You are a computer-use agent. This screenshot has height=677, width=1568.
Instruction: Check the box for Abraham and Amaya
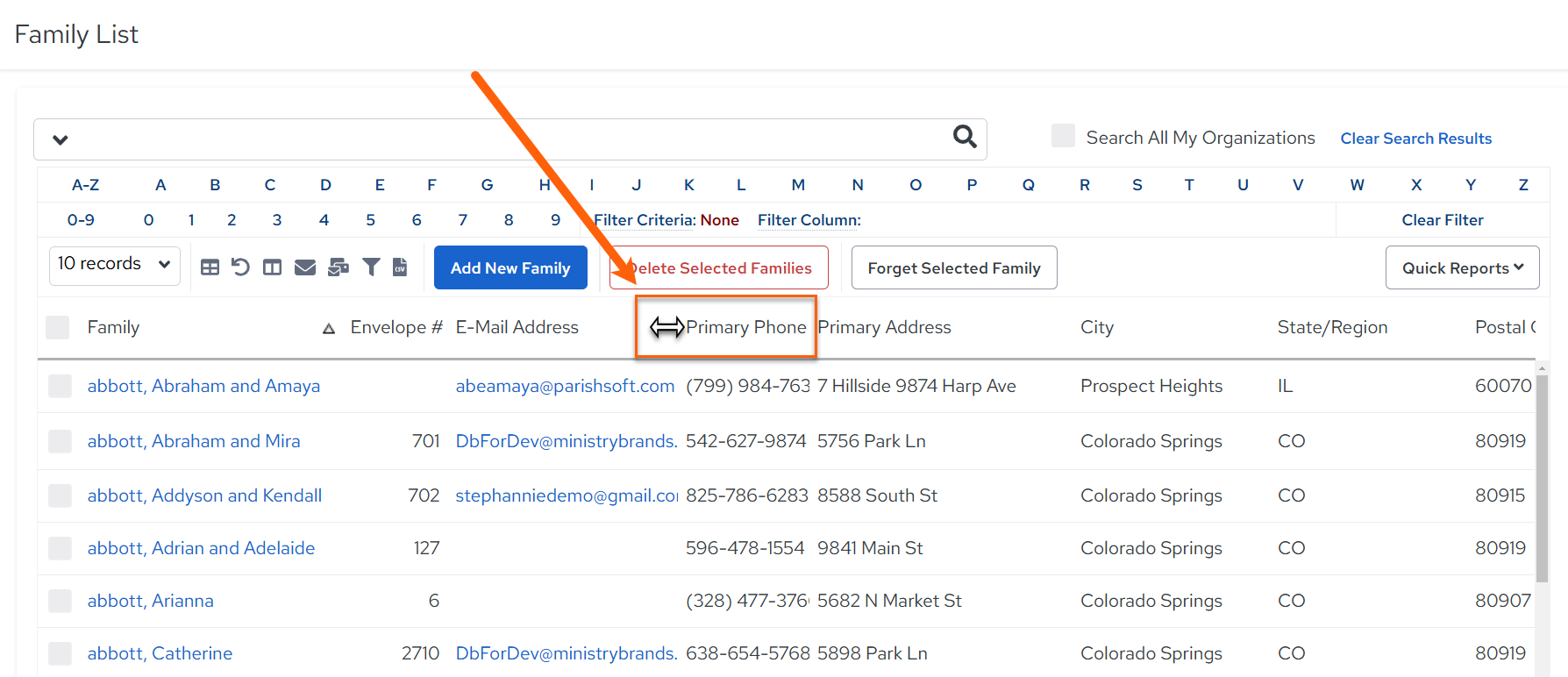(60, 386)
